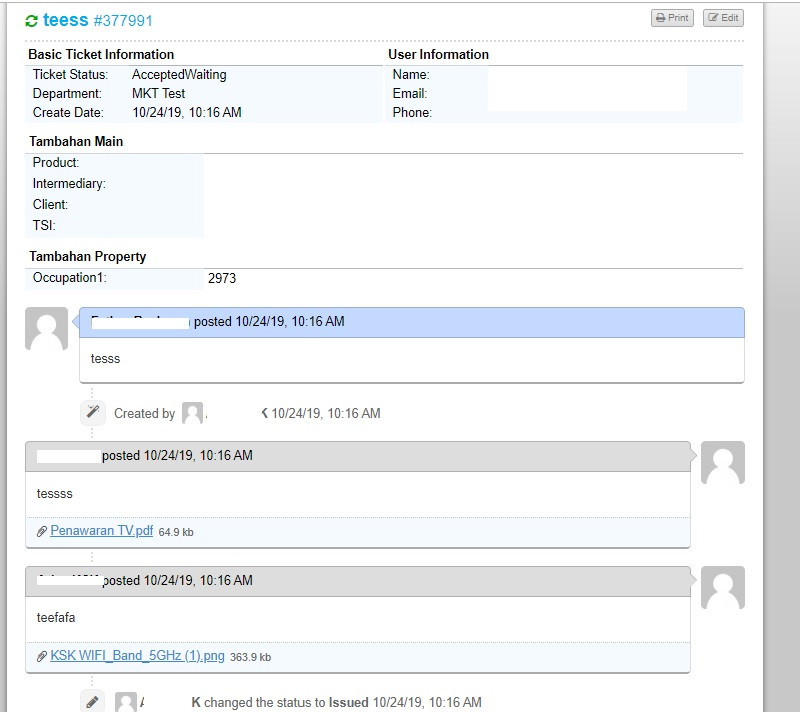The image size is (800, 712).
Task: Click the magic wand icon near Created by
Action: [x=92, y=412]
